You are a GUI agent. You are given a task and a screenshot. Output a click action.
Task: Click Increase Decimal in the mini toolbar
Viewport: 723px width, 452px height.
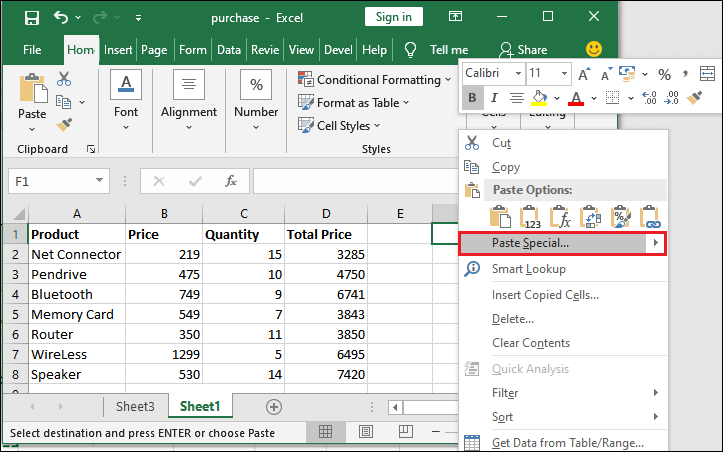[649, 98]
